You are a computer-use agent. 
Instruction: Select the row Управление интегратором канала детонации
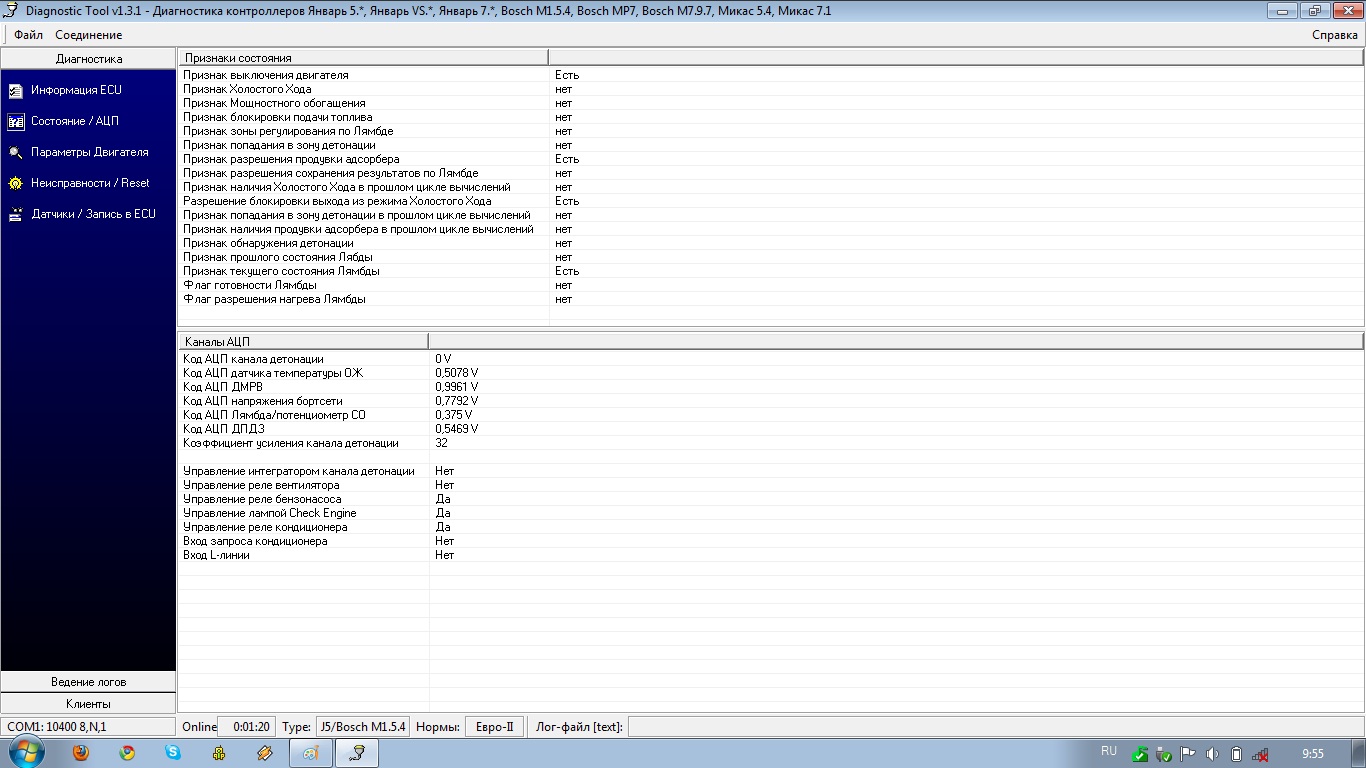click(770, 471)
